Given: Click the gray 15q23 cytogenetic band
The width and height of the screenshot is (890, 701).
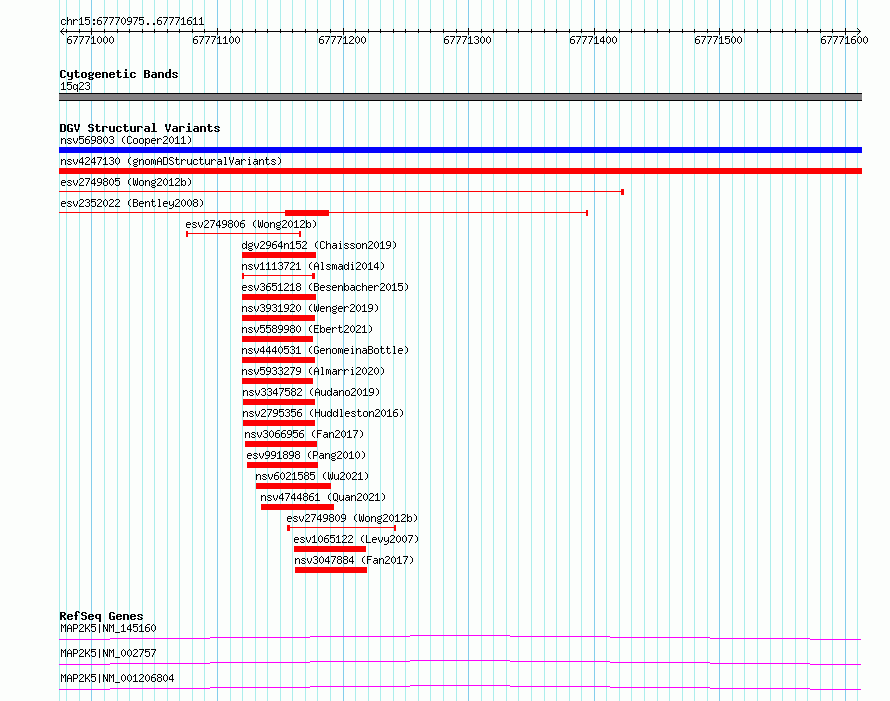Looking at the screenshot, I should point(460,97).
